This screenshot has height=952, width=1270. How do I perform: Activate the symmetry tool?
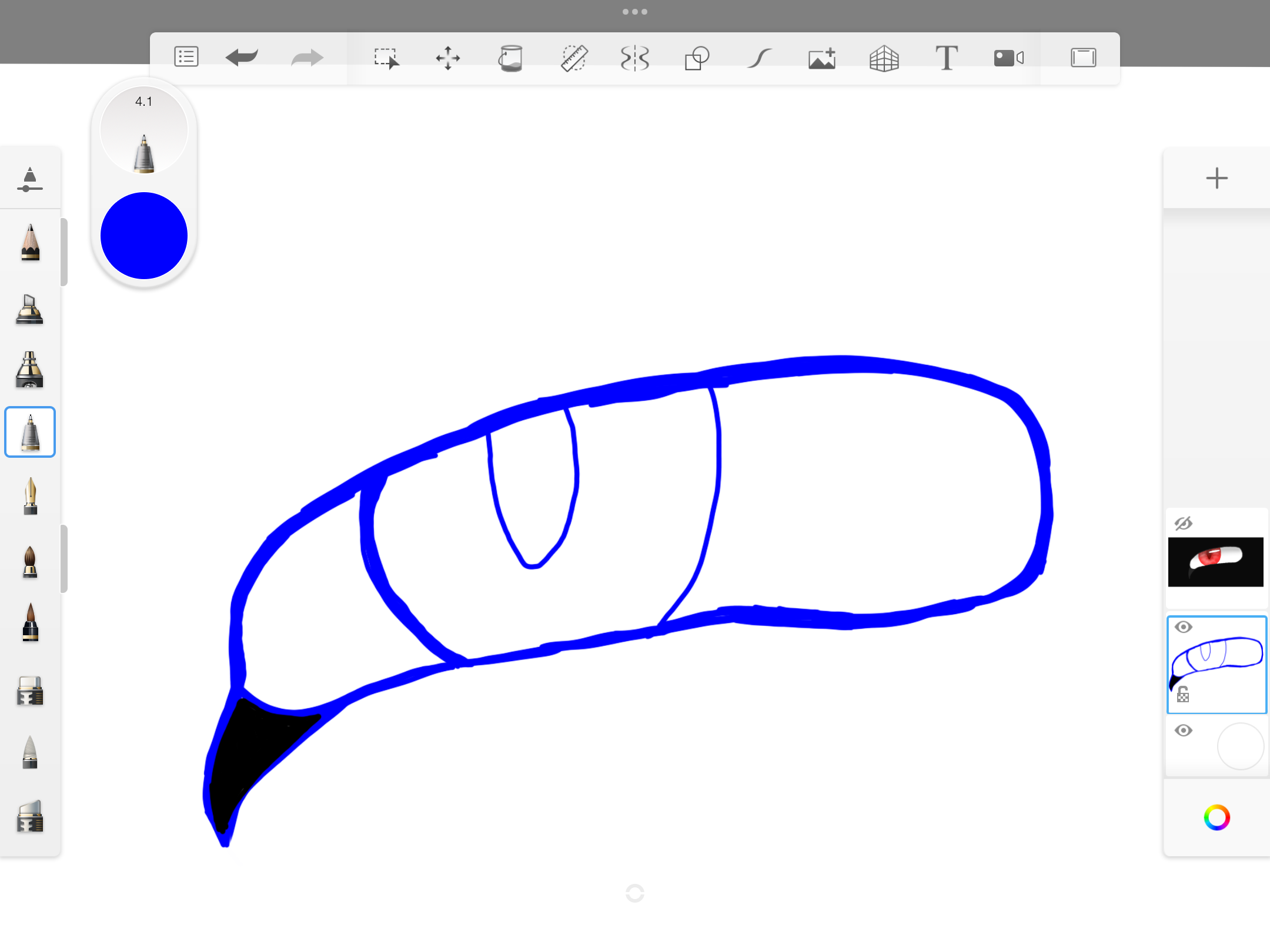pos(634,58)
